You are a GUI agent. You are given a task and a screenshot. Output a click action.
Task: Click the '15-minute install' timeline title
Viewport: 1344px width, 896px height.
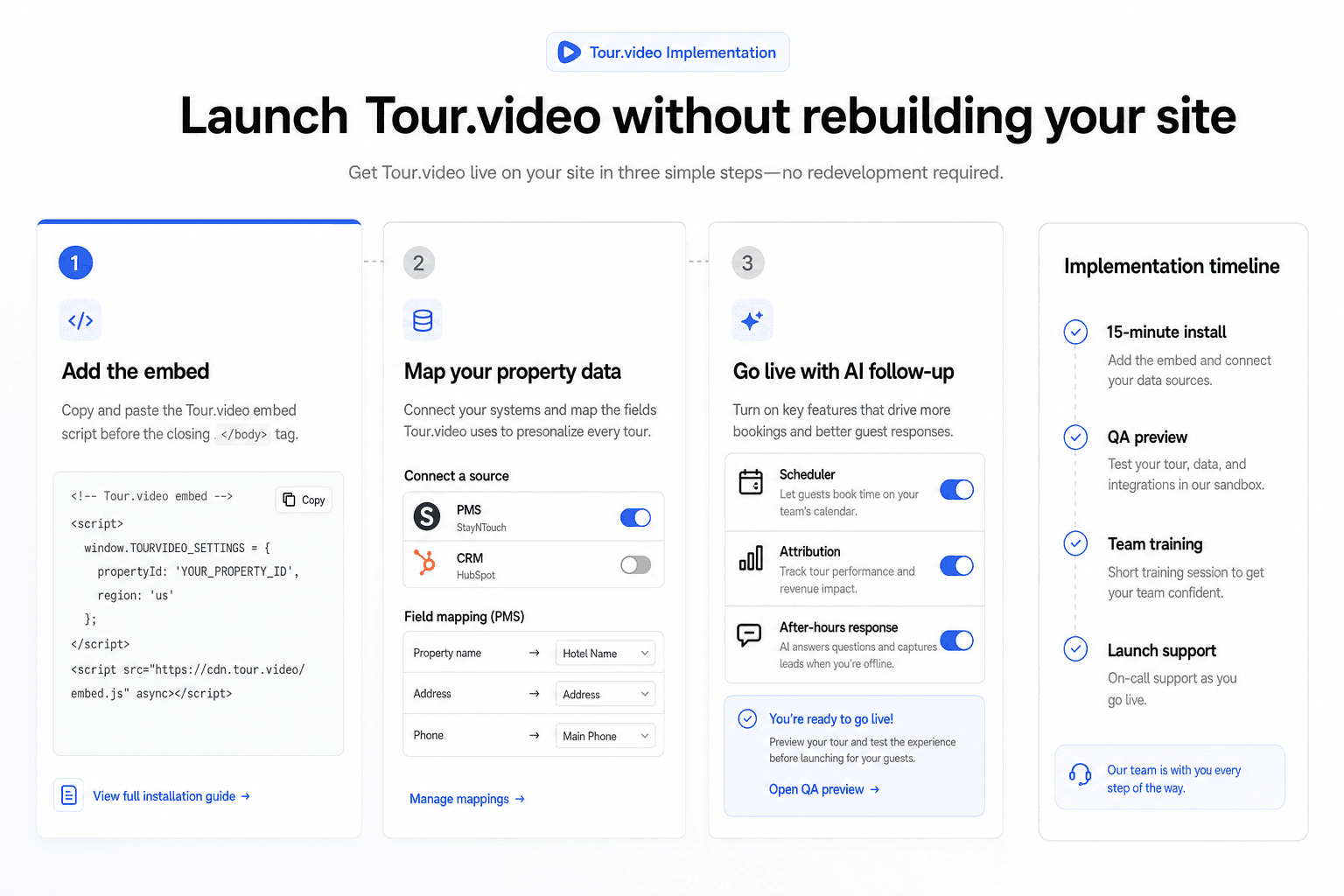pos(1166,332)
